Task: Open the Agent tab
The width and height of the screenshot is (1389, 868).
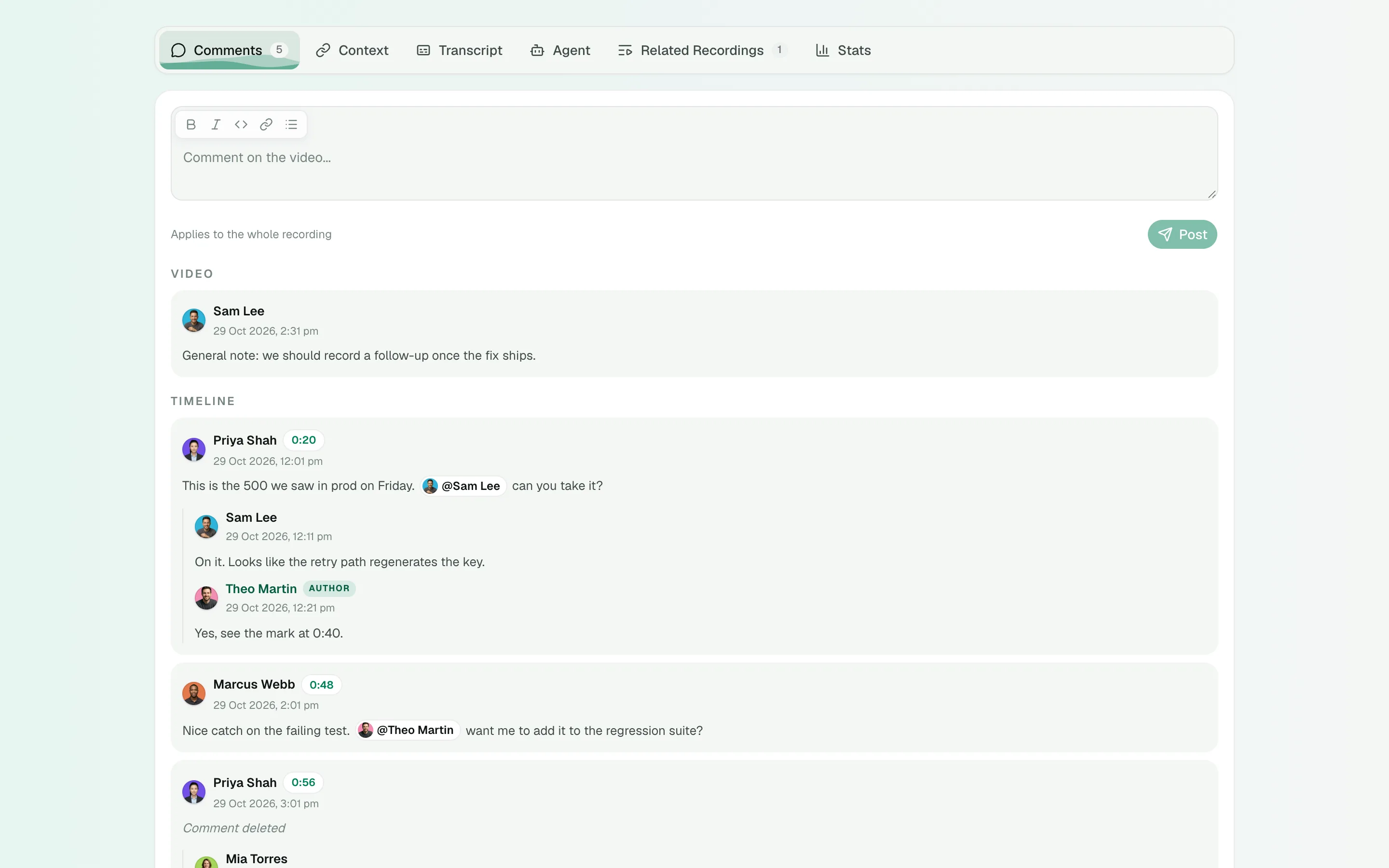Action: click(x=560, y=50)
